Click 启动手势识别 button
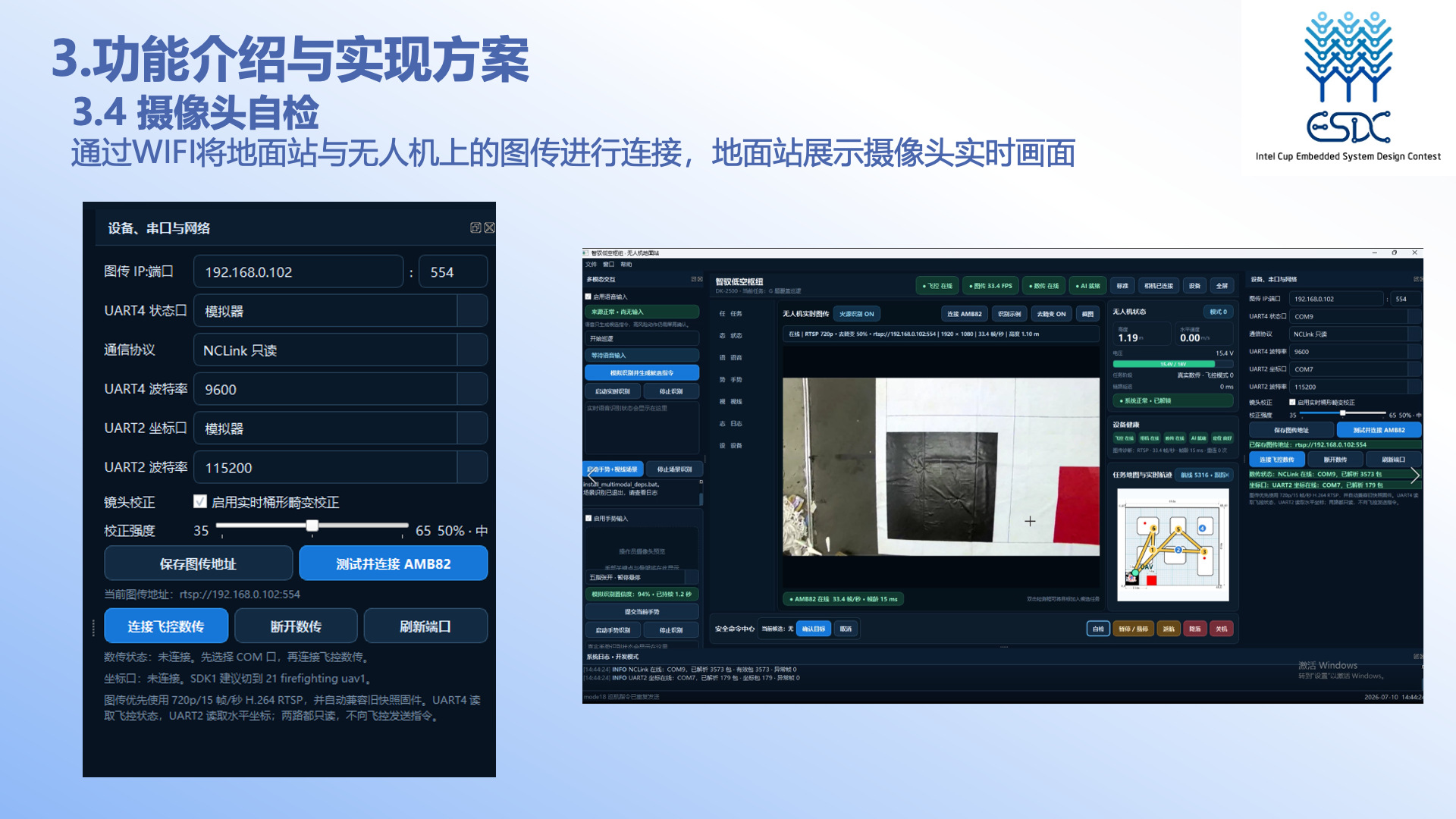The width and height of the screenshot is (1456, 819). point(612,630)
